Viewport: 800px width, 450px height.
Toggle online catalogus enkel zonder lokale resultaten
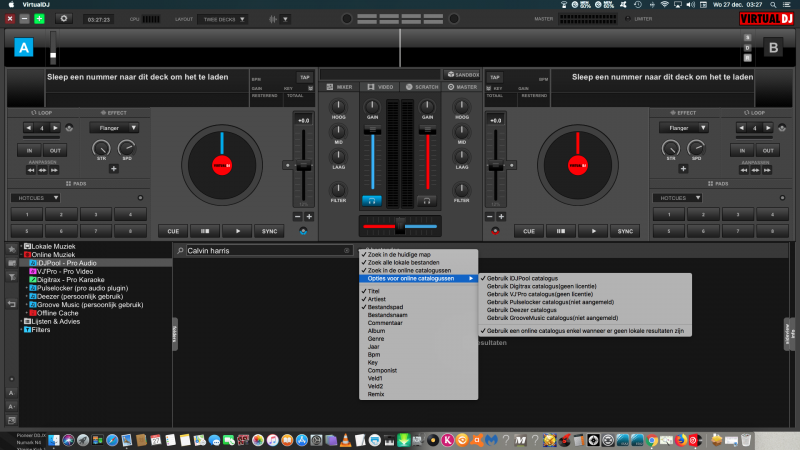click(x=585, y=331)
